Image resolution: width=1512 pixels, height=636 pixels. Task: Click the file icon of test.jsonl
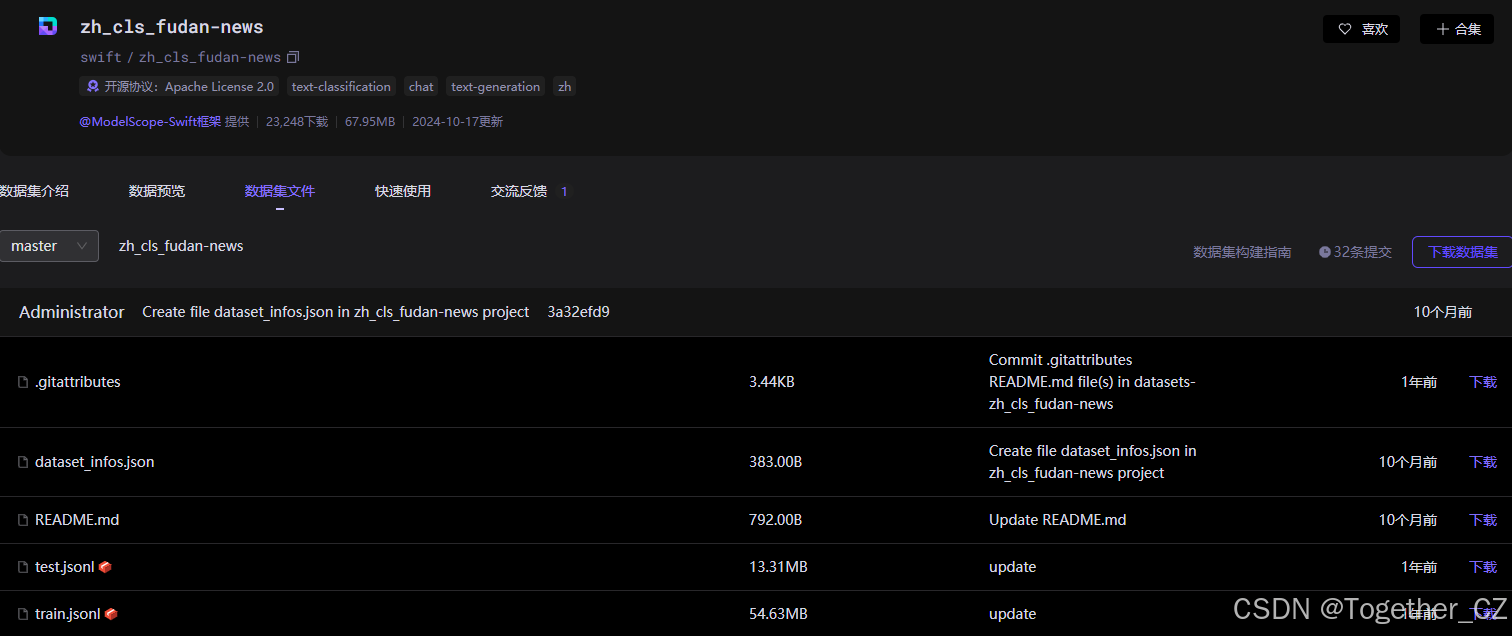(23, 567)
